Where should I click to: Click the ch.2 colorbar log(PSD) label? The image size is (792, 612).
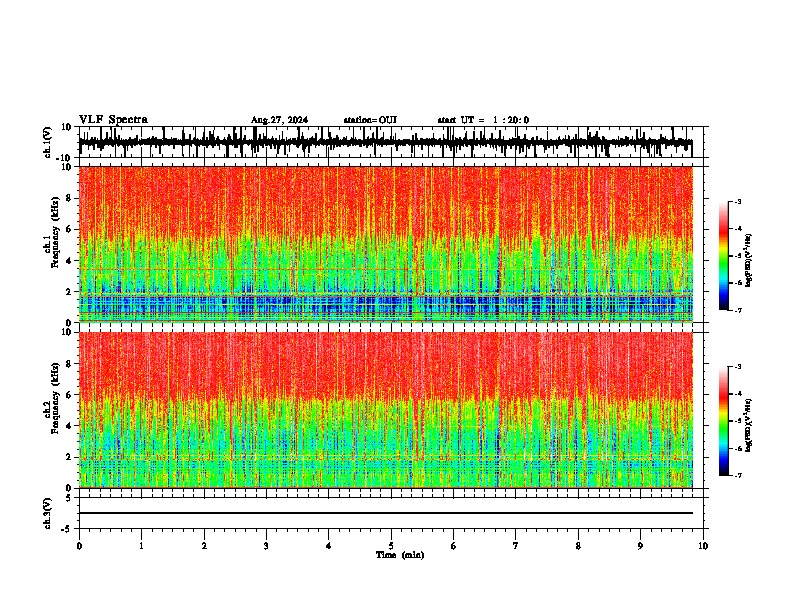coord(749,425)
